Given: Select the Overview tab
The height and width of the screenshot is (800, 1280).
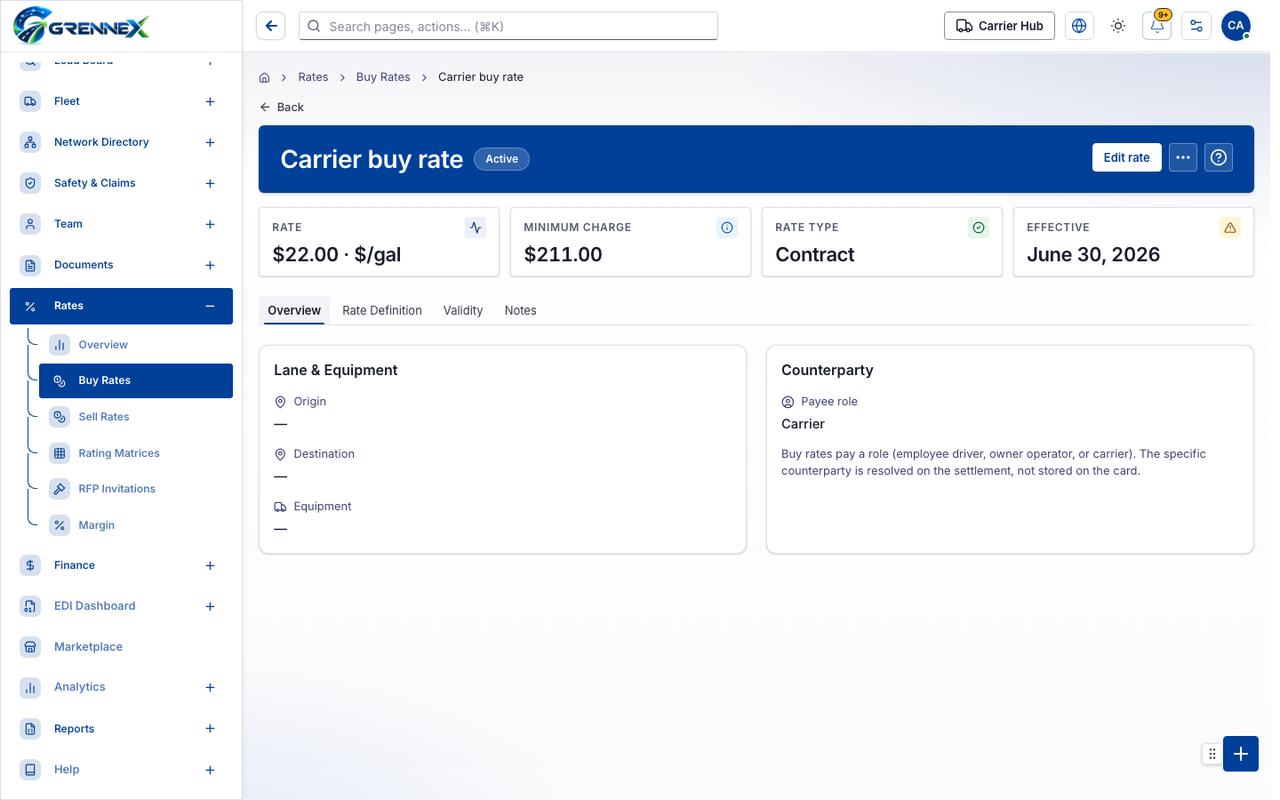Looking at the screenshot, I should pos(294,310).
